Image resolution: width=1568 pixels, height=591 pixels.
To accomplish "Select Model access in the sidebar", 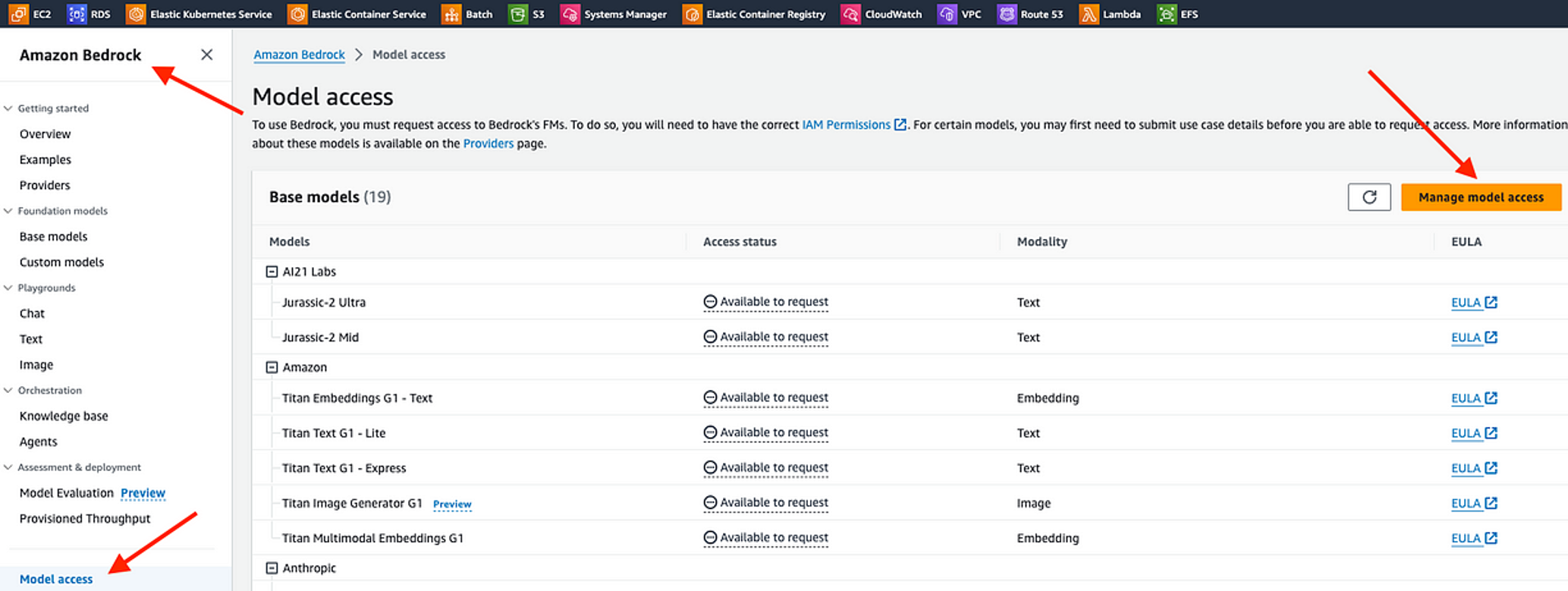I will coord(56,579).
